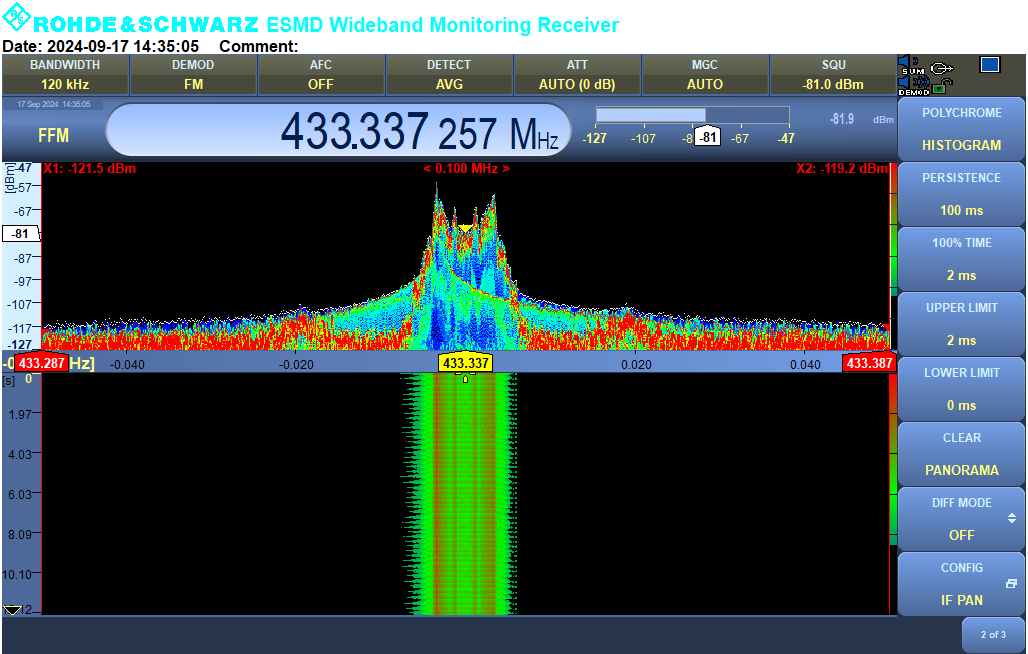
Task: Click the spectrum color scale bar
Action: (x=893, y=257)
